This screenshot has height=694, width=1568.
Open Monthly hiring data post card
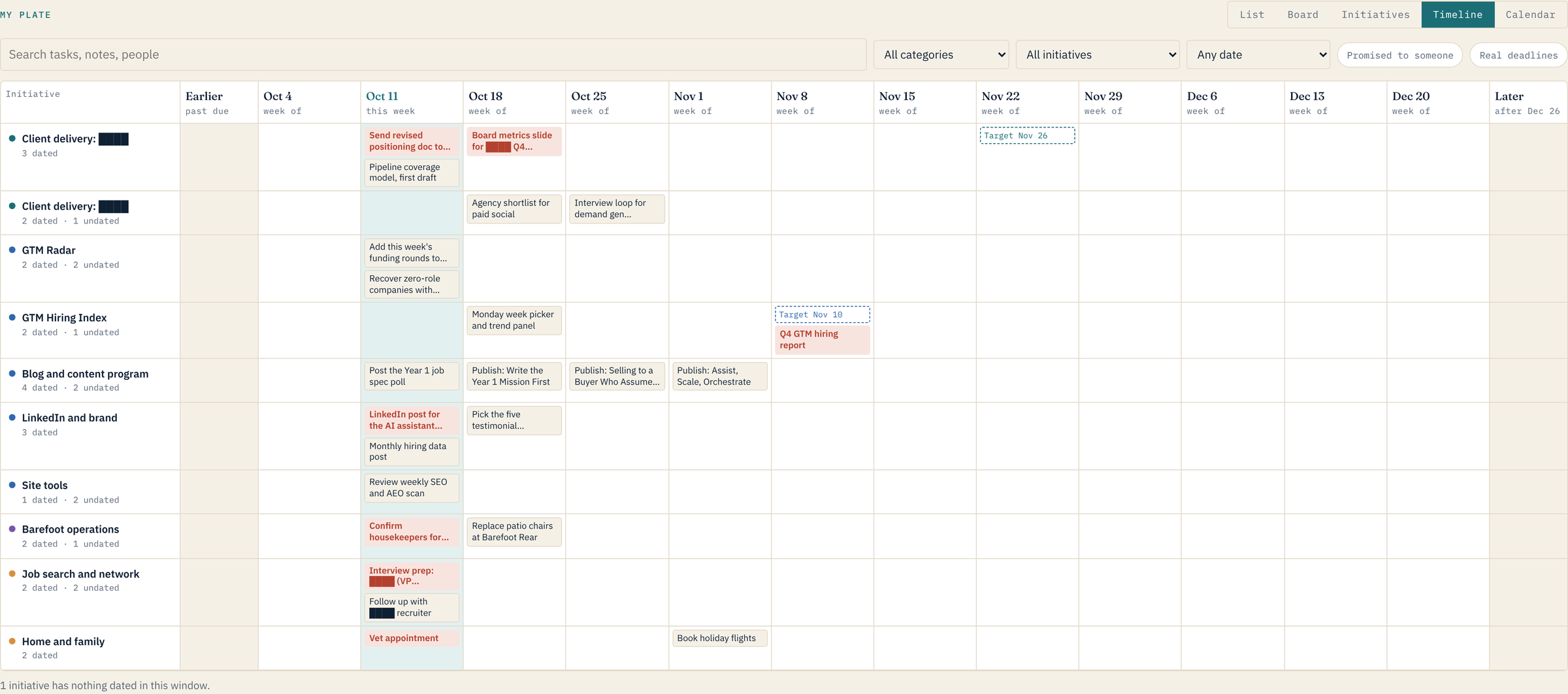412,452
